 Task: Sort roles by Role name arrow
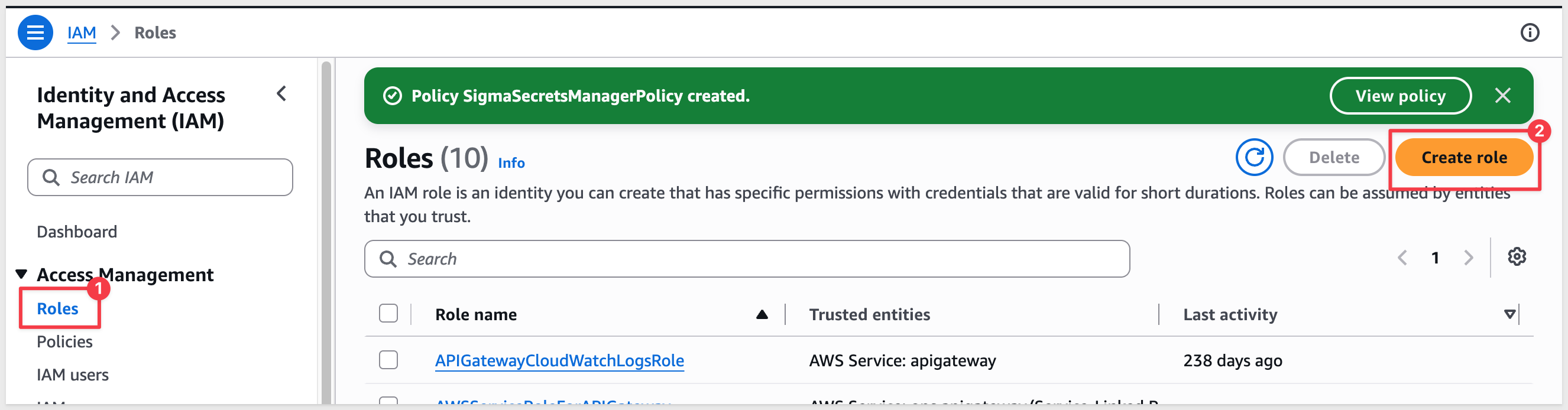tap(762, 314)
